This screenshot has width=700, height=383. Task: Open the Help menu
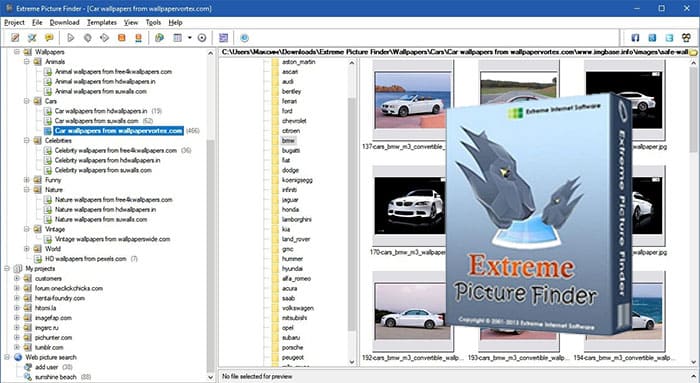tap(175, 22)
